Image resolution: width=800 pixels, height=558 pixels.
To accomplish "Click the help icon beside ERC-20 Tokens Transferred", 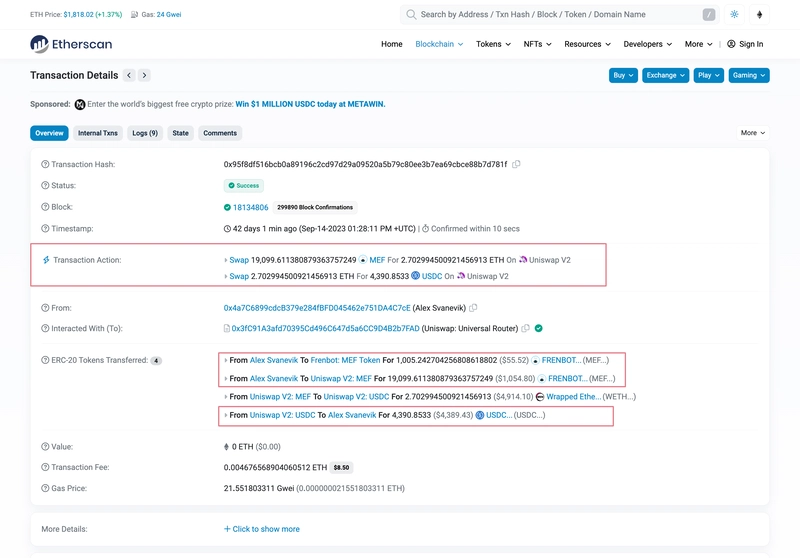I will [x=45, y=360].
